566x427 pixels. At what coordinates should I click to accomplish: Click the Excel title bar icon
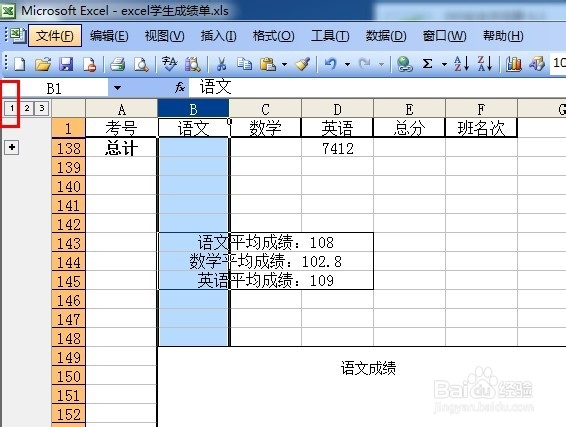tap(8, 11)
